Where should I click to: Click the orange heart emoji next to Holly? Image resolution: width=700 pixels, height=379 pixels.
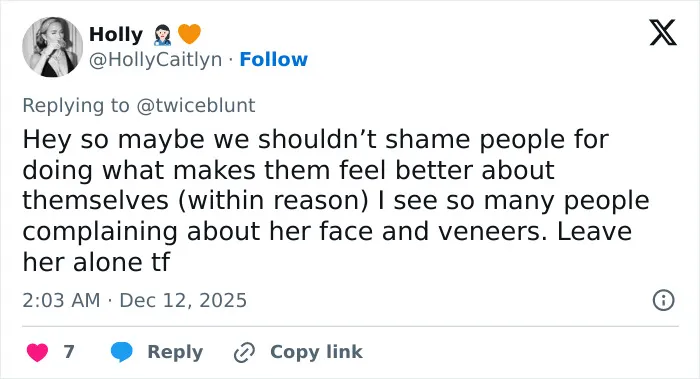(x=189, y=34)
